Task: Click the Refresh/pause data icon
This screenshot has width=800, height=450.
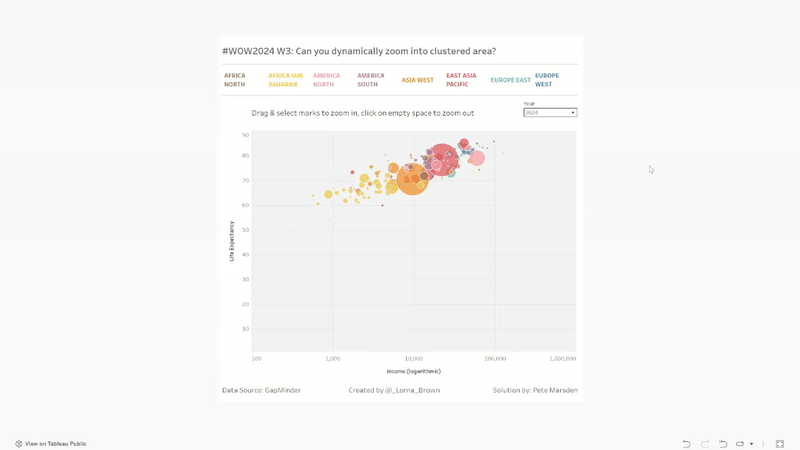Action: 740,444
